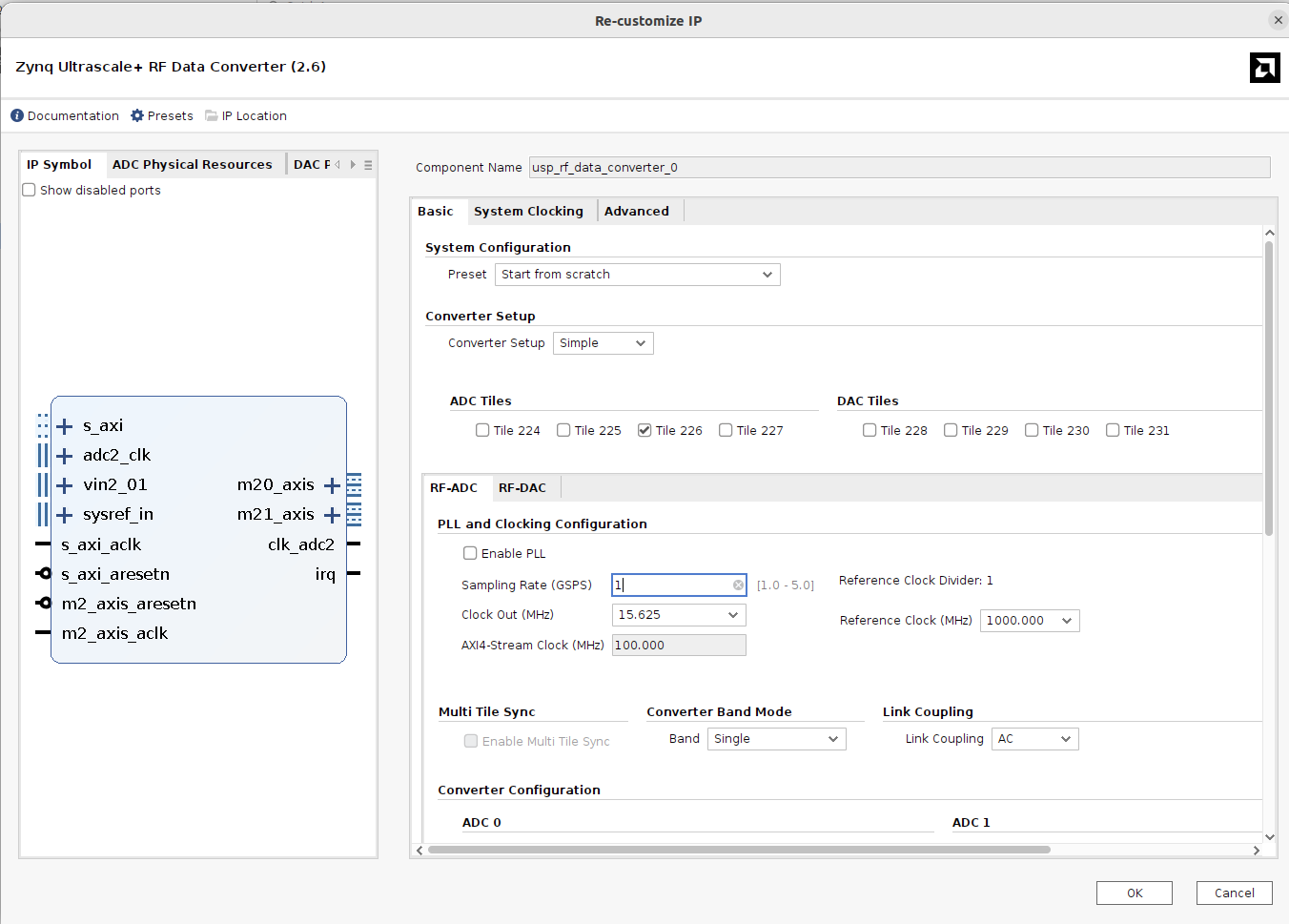Switch to the Advanced tab
Screen dimensions: 1289x924
coord(637,212)
